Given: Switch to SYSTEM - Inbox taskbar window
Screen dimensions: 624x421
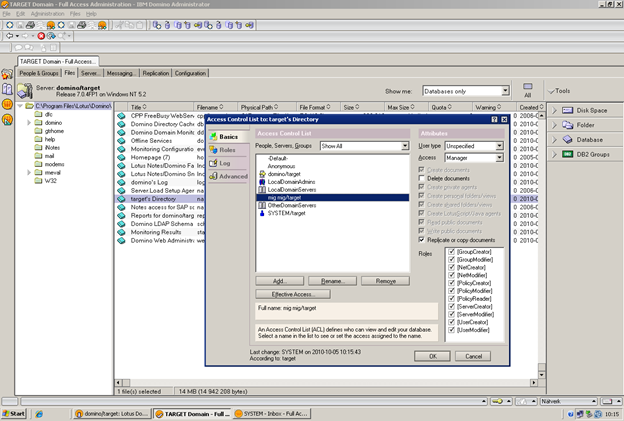Looking at the screenshot, I should coord(271,414).
